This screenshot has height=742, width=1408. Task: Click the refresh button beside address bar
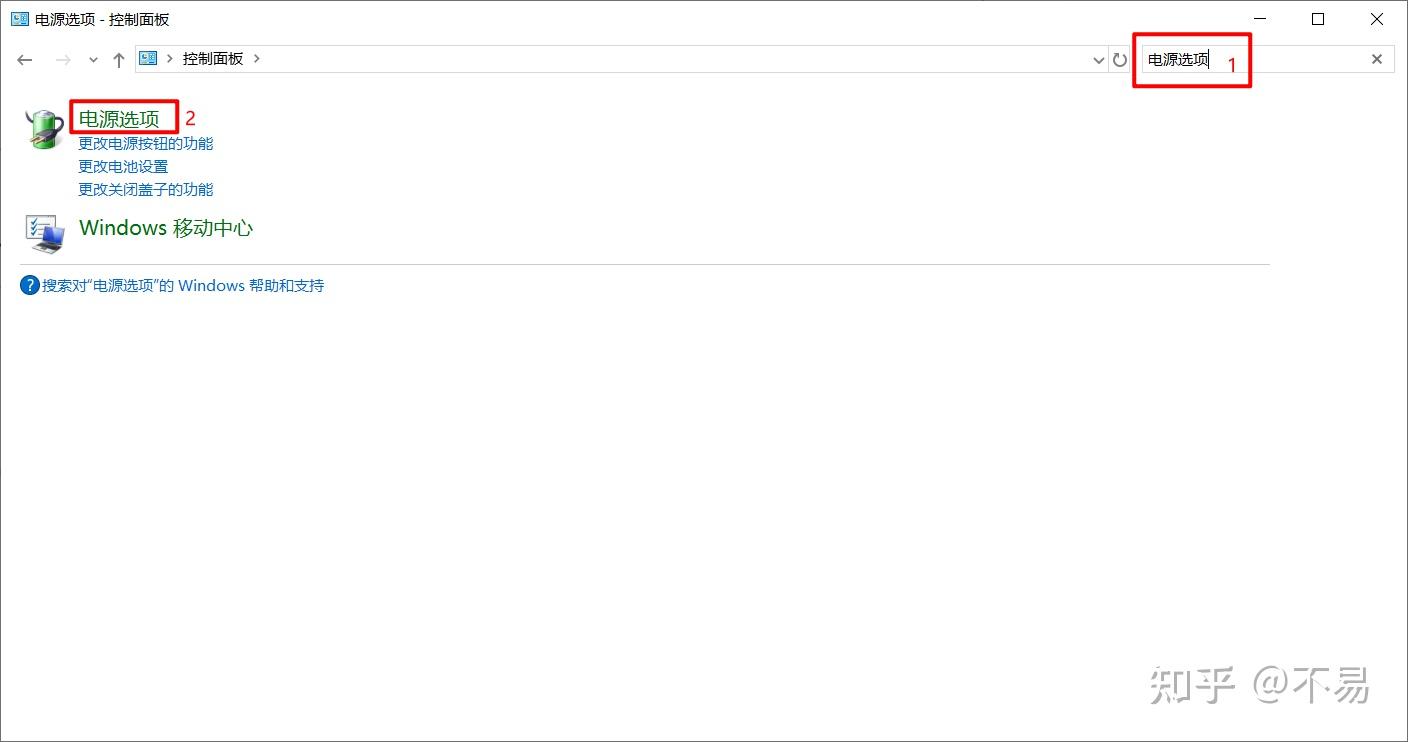(x=1119, y=59)
